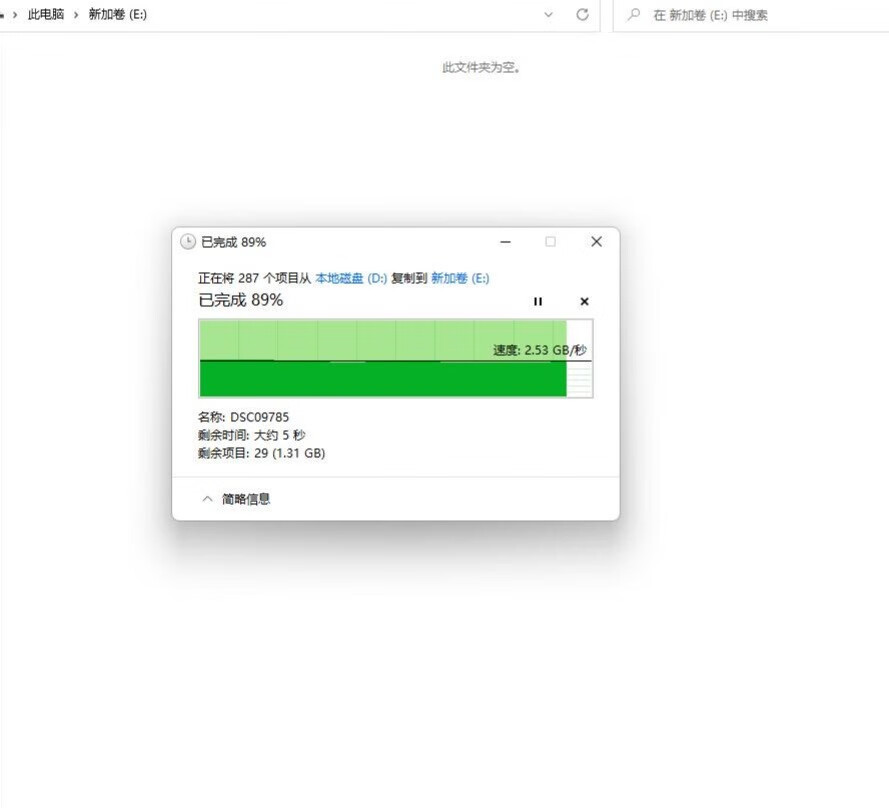The image size is (889, 808).
Task: Click the 此文件夹为空 message
Action: 481,67
